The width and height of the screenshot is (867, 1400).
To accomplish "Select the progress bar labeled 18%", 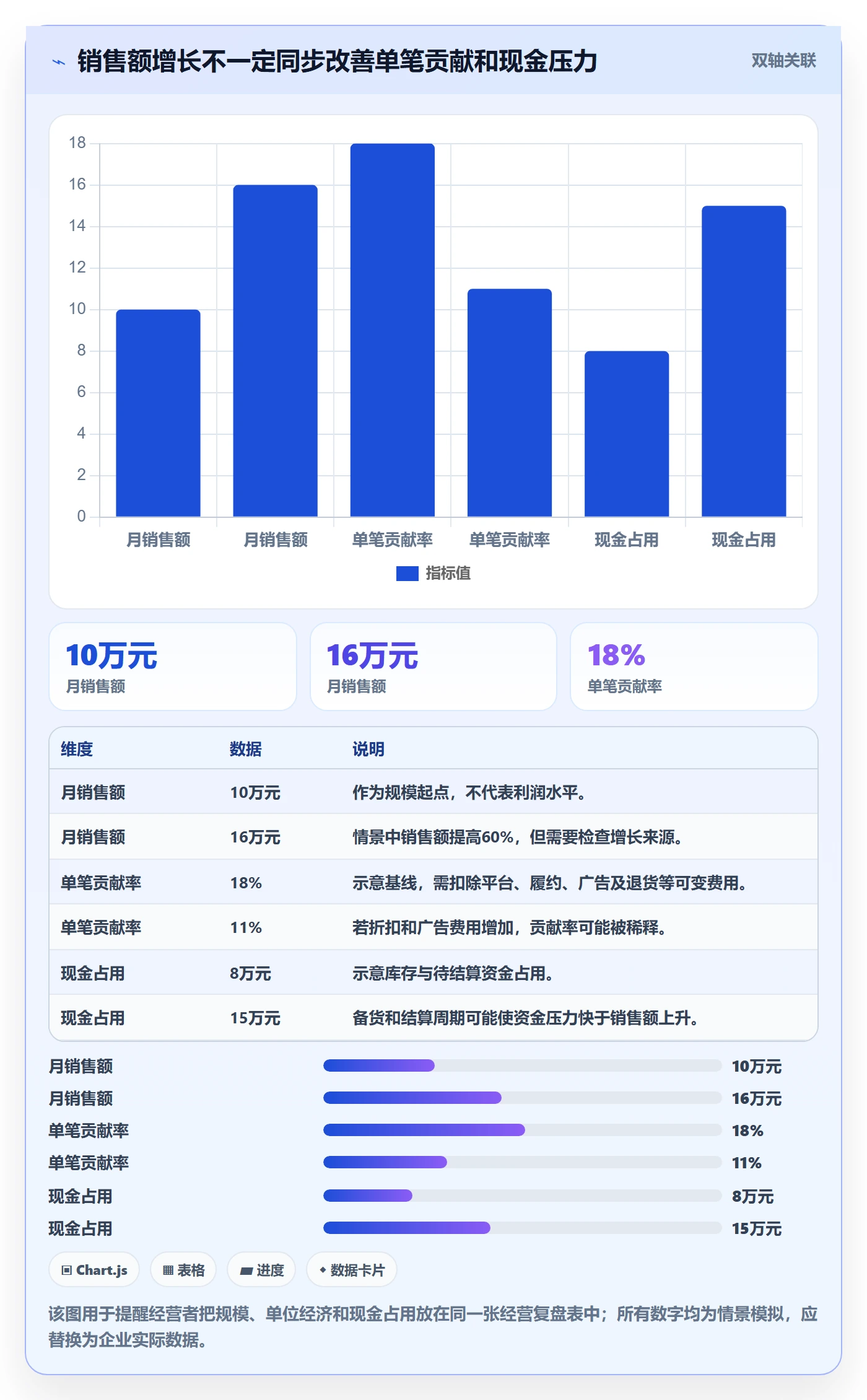I will point(523,1130).
